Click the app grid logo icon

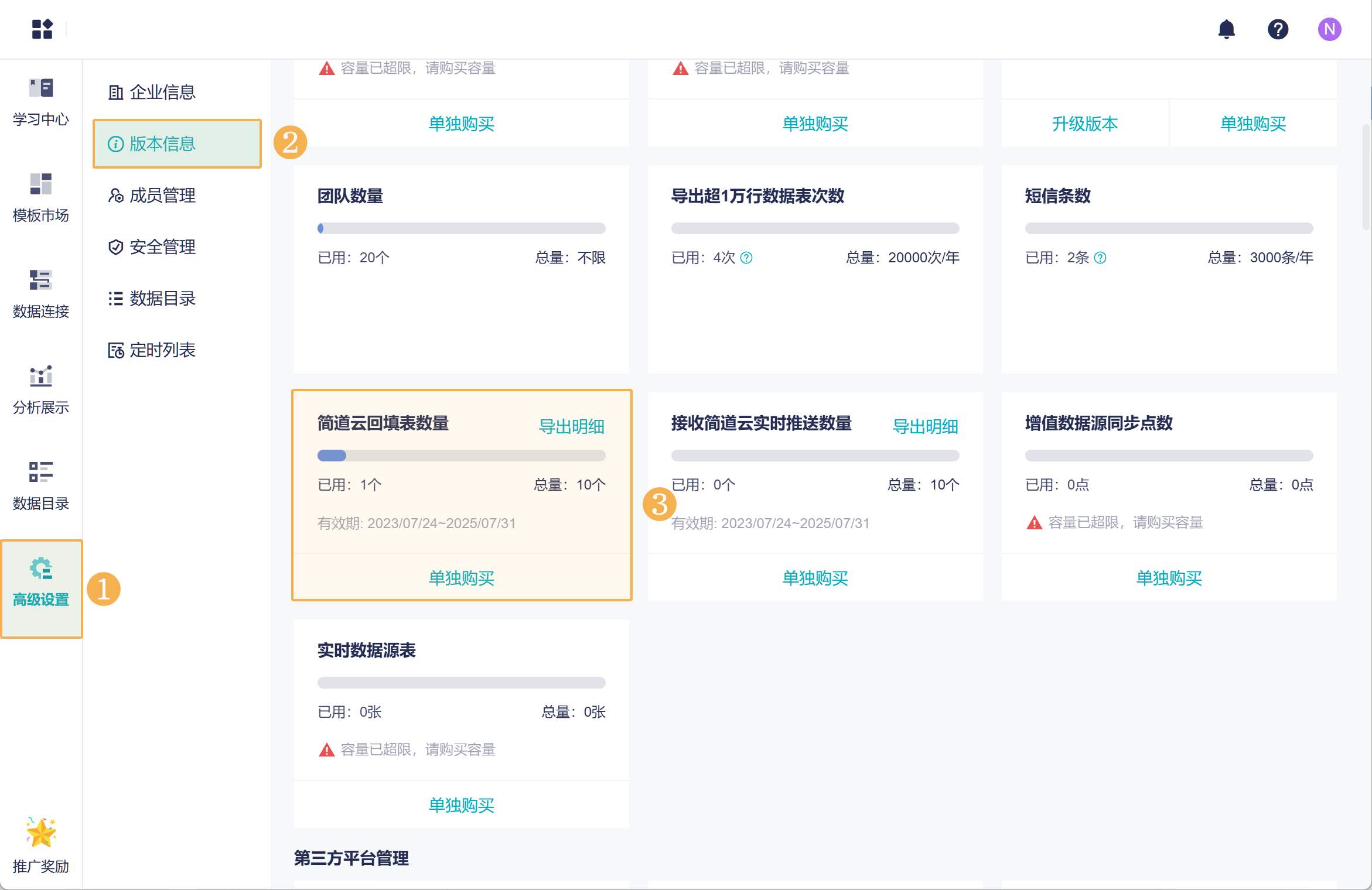tap(42, 29)
